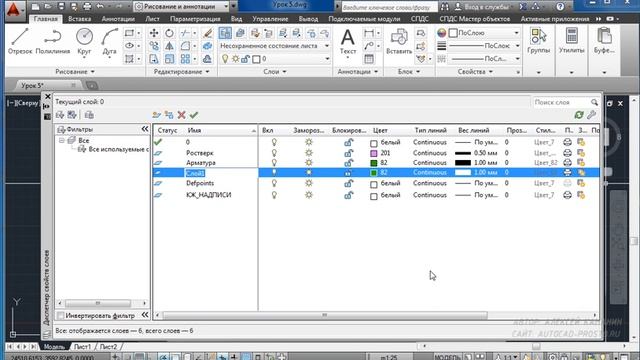Open the Вставка ribbon tab
The image size is (640, 360).
pos(80,19)
